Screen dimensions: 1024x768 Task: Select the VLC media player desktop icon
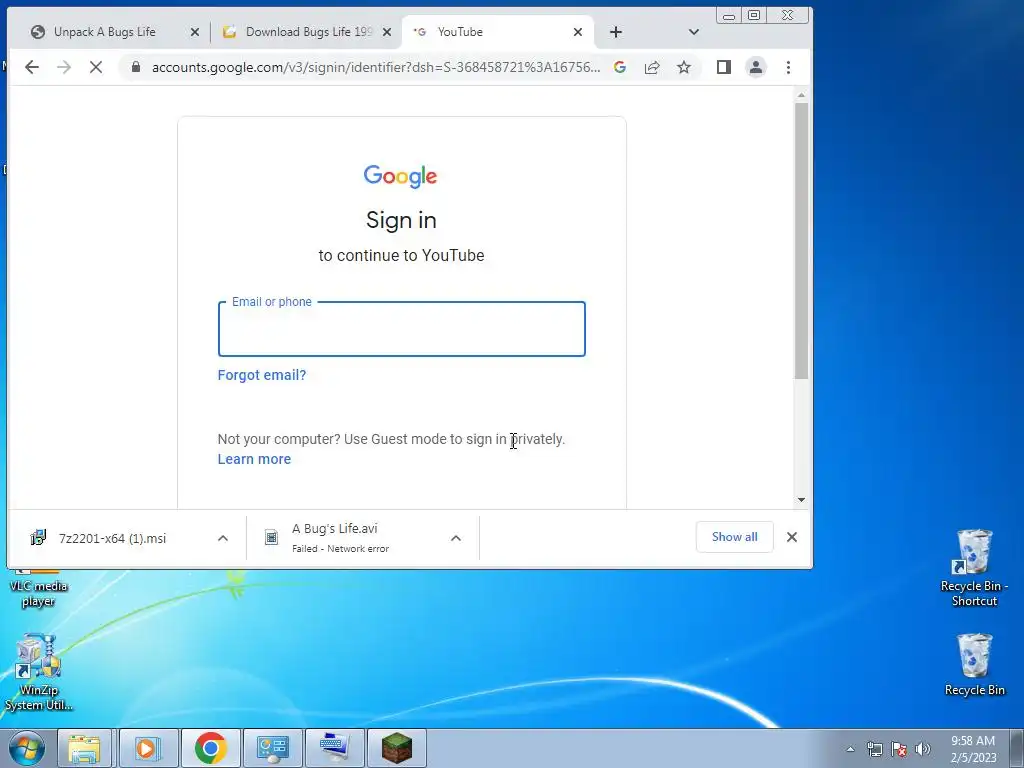(38, 588)
